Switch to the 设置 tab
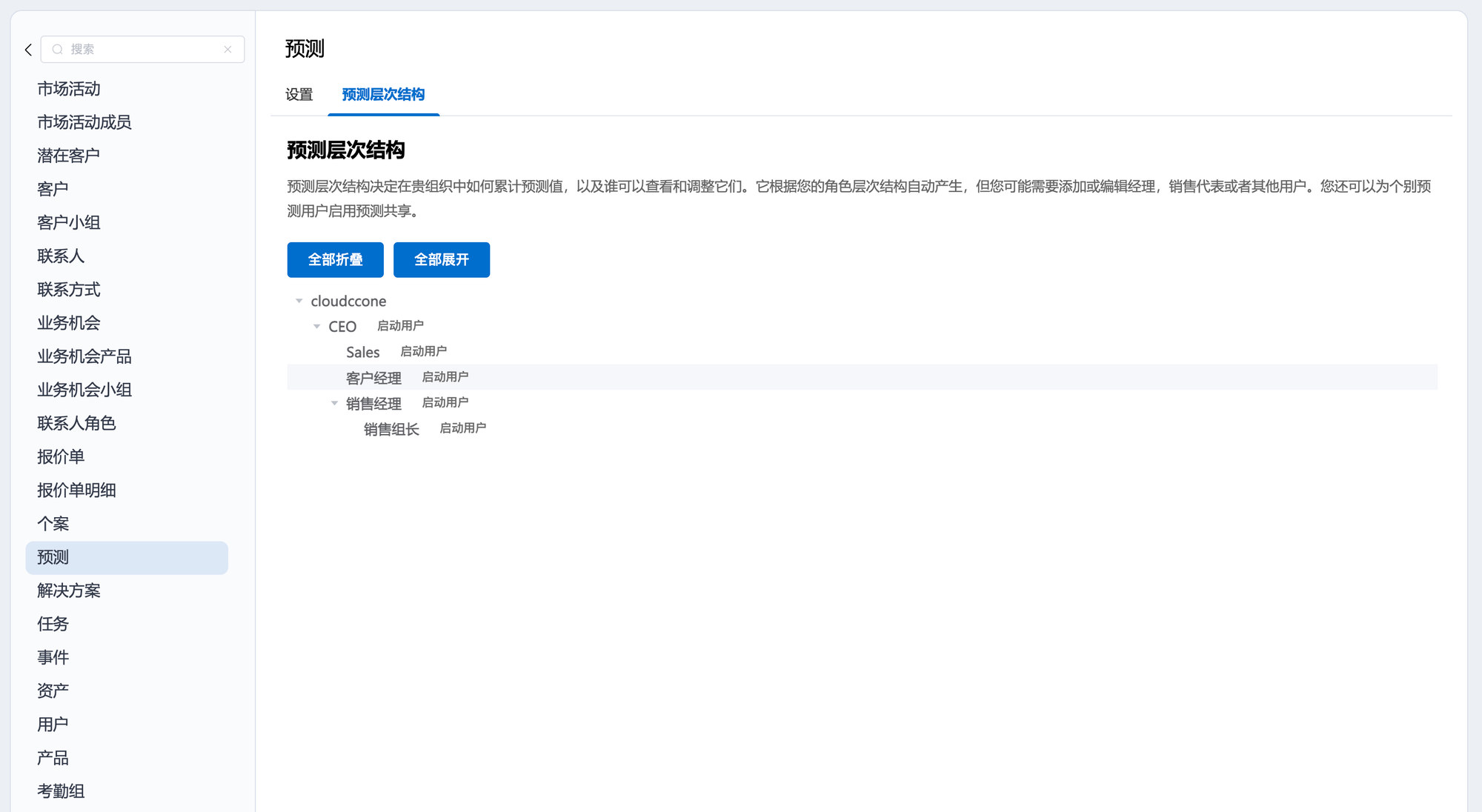1482x812 pixels. [299, 94]
